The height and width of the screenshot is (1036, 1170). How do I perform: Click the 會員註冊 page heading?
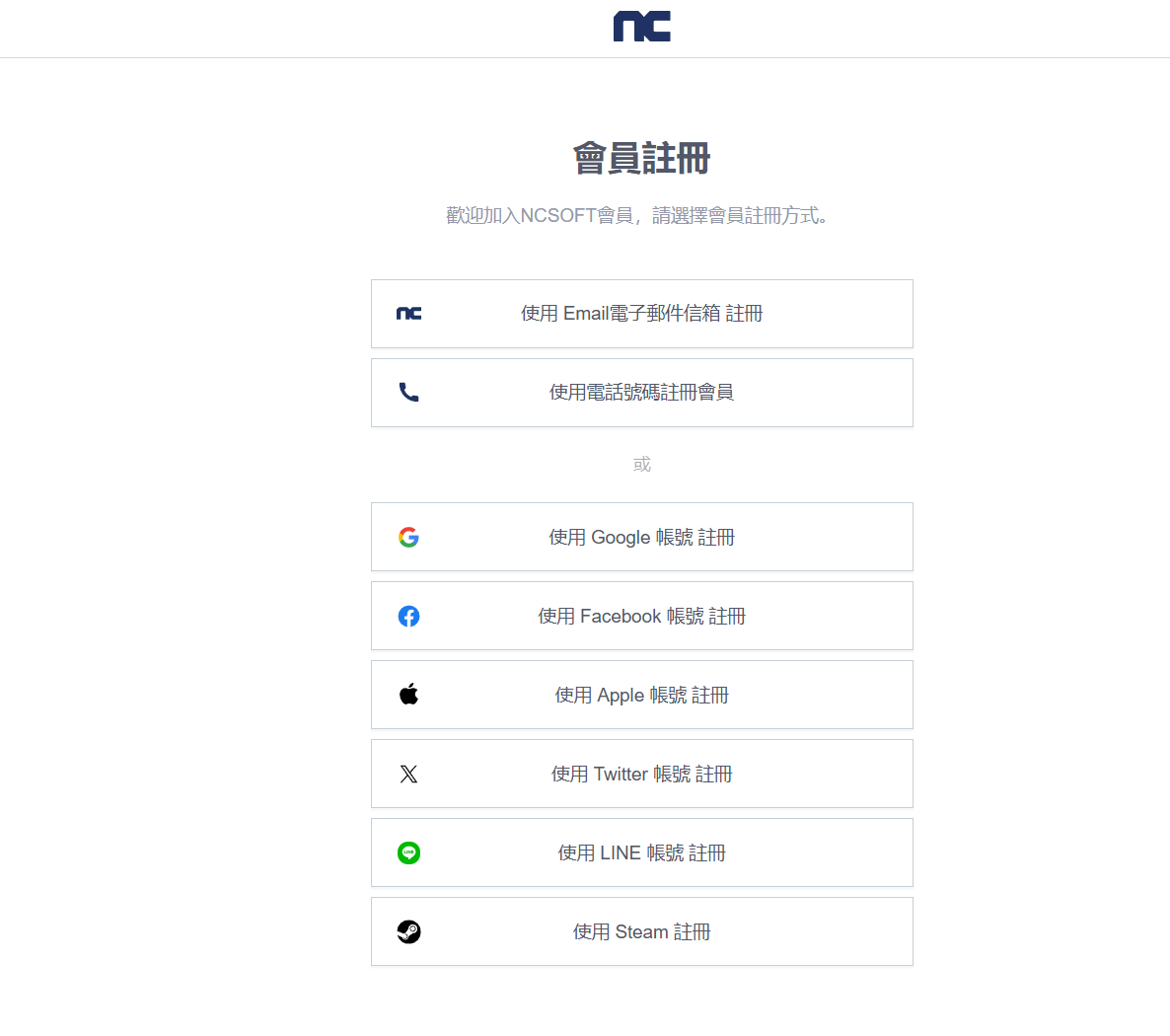coord(641,158)
